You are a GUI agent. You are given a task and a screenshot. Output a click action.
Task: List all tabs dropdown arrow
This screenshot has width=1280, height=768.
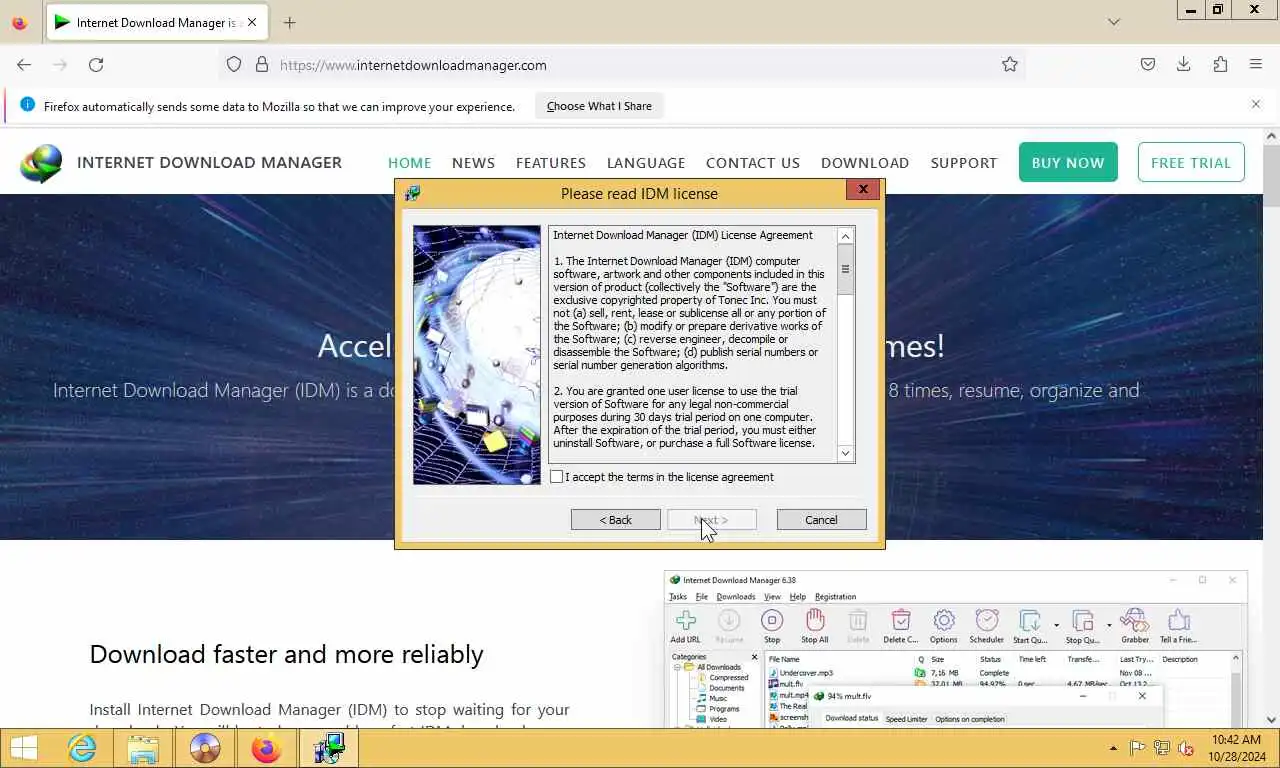[x=1114, y=22]
